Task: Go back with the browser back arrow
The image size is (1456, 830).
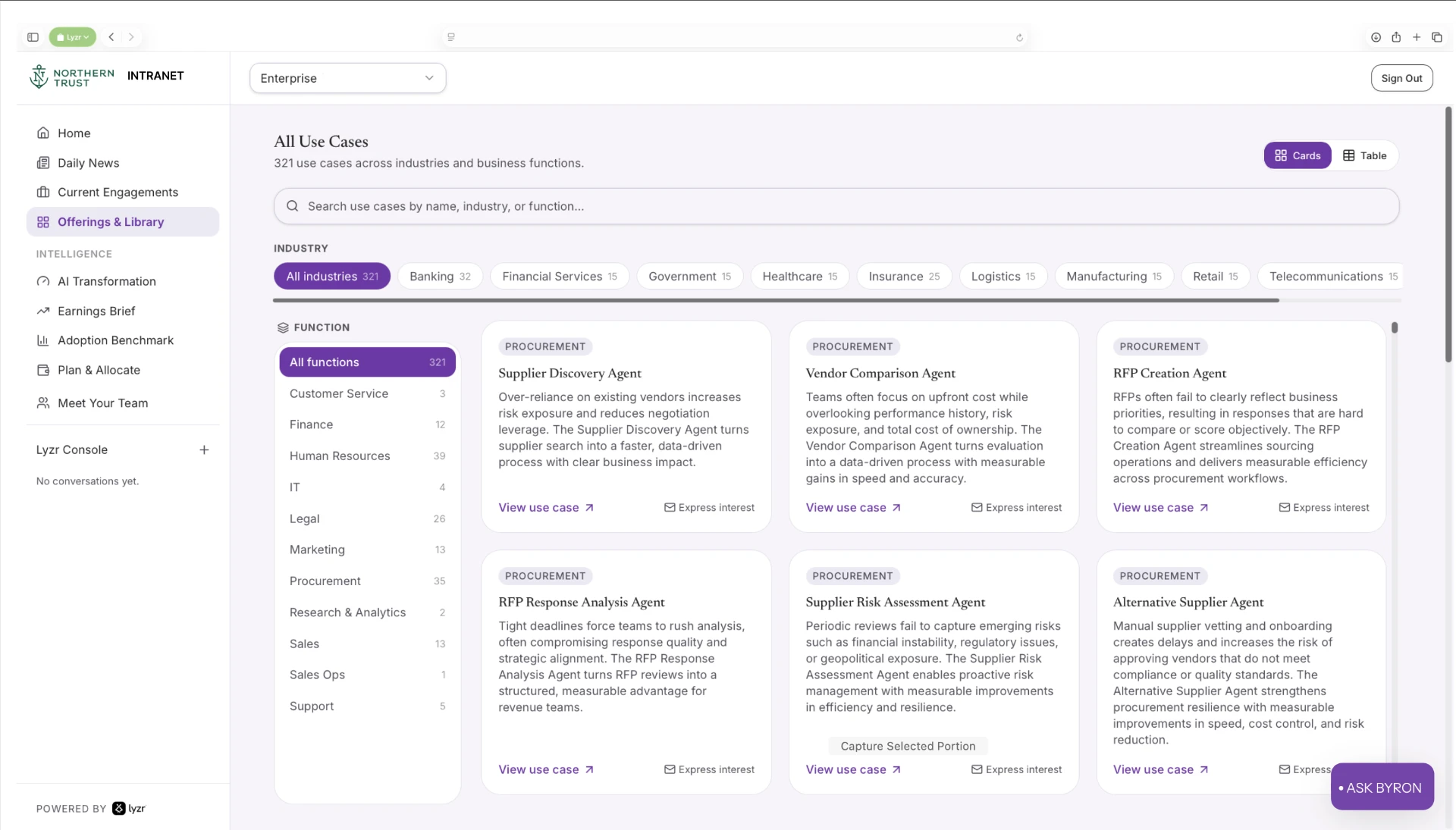Action: (111, 37)
